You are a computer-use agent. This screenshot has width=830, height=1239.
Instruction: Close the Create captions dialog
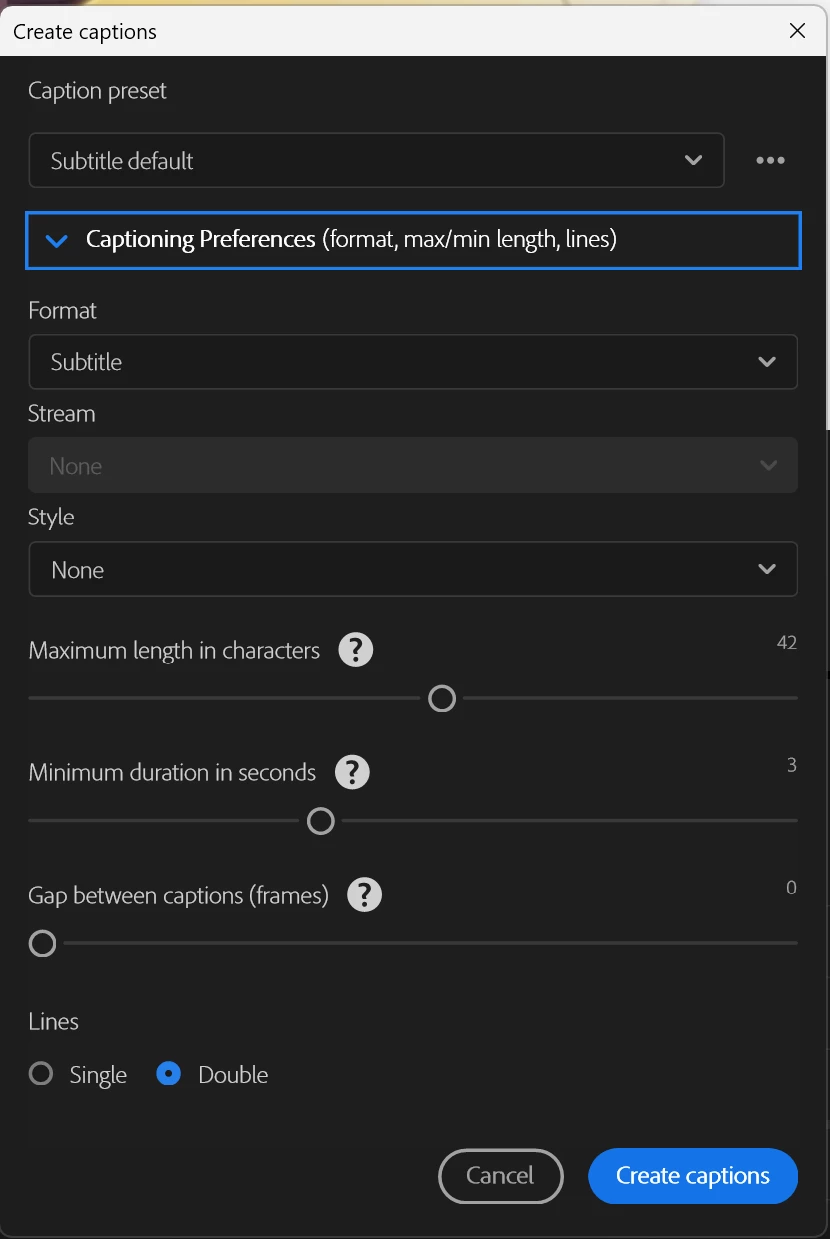[x=797, y=31]
